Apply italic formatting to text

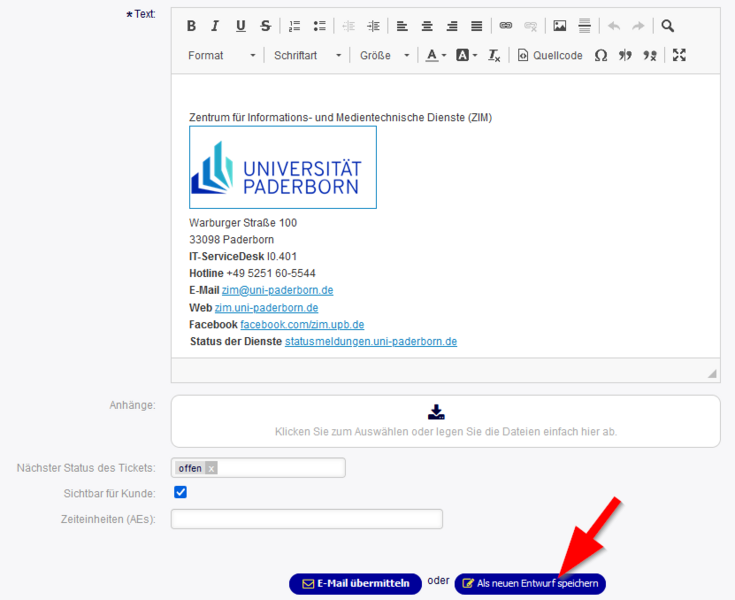215,26
